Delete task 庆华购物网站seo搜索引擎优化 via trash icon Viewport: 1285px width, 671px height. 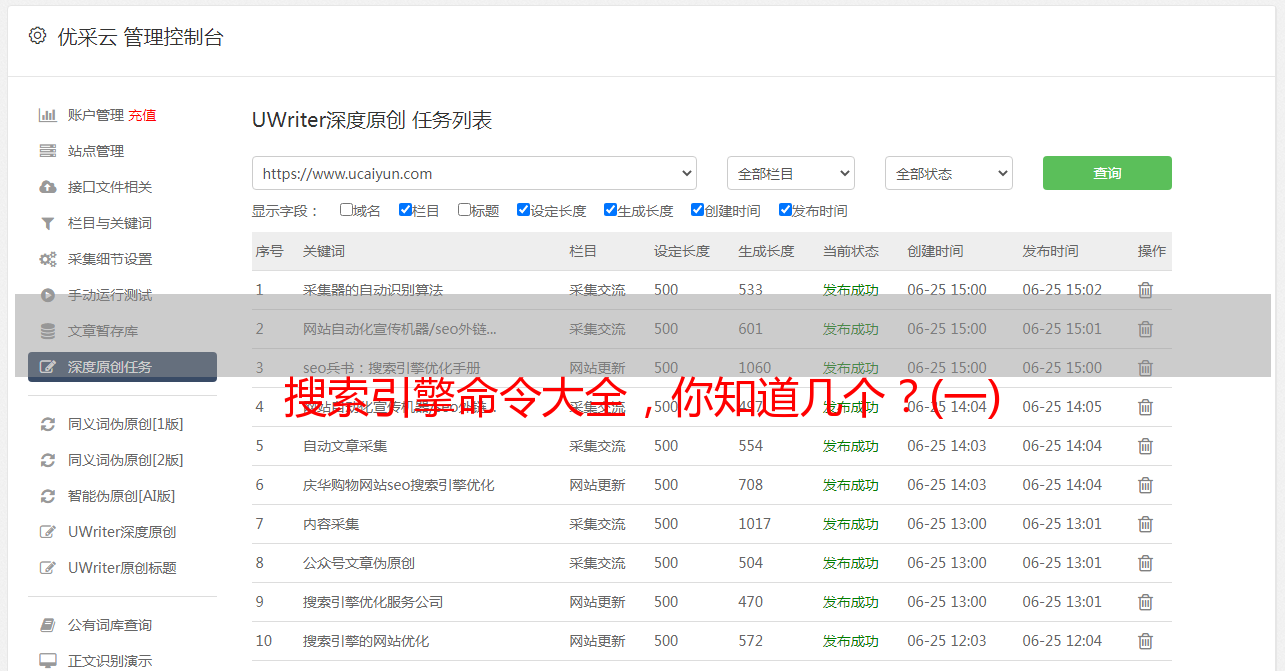click(x=1146, y=485)
